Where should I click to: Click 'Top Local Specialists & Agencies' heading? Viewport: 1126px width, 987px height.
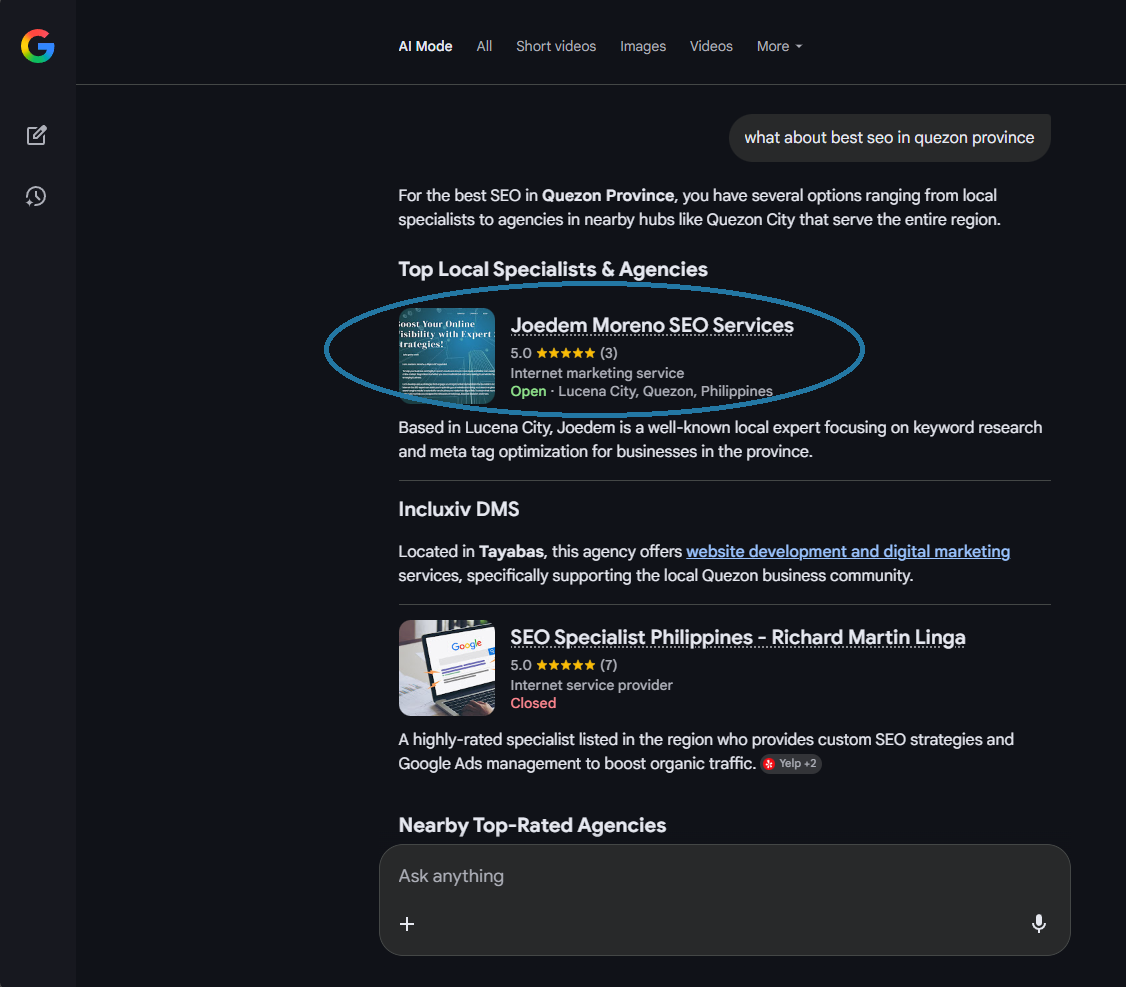click(553, 269)
